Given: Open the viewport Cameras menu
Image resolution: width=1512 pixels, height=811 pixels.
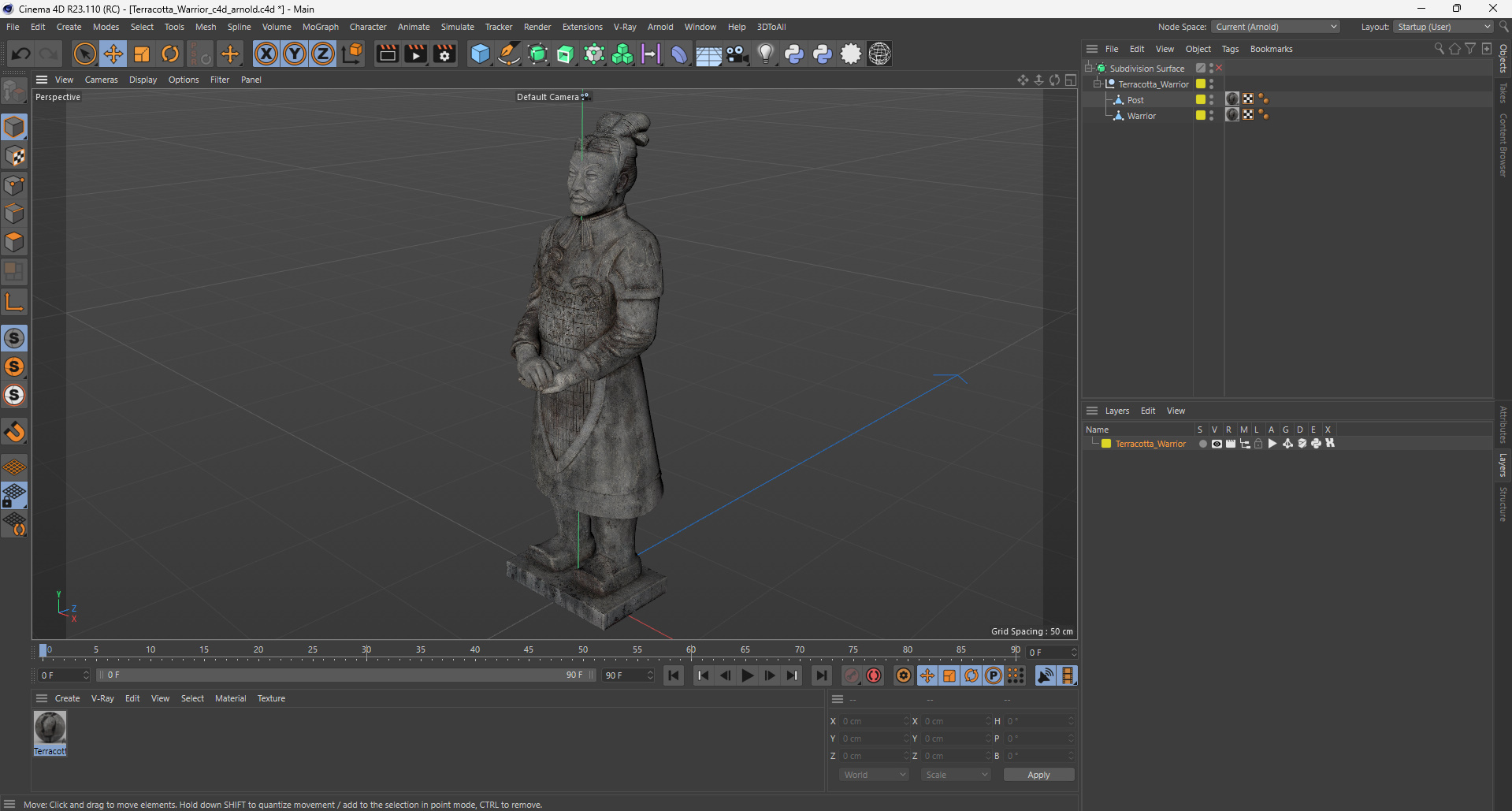Looking at the screenshot, I should coord(101,80).
